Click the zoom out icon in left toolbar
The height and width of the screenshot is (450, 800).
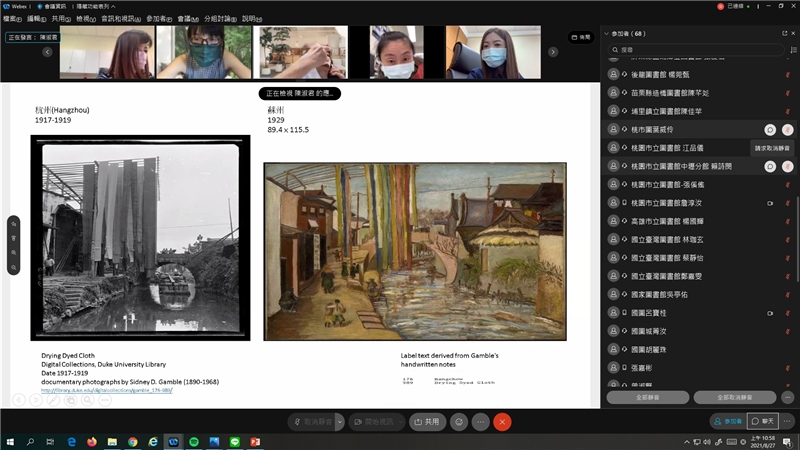pyautogui.click(x=14, y=267)
